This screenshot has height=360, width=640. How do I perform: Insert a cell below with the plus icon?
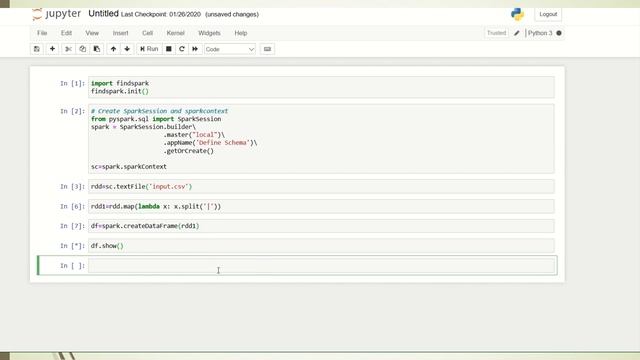click(52, 49)
